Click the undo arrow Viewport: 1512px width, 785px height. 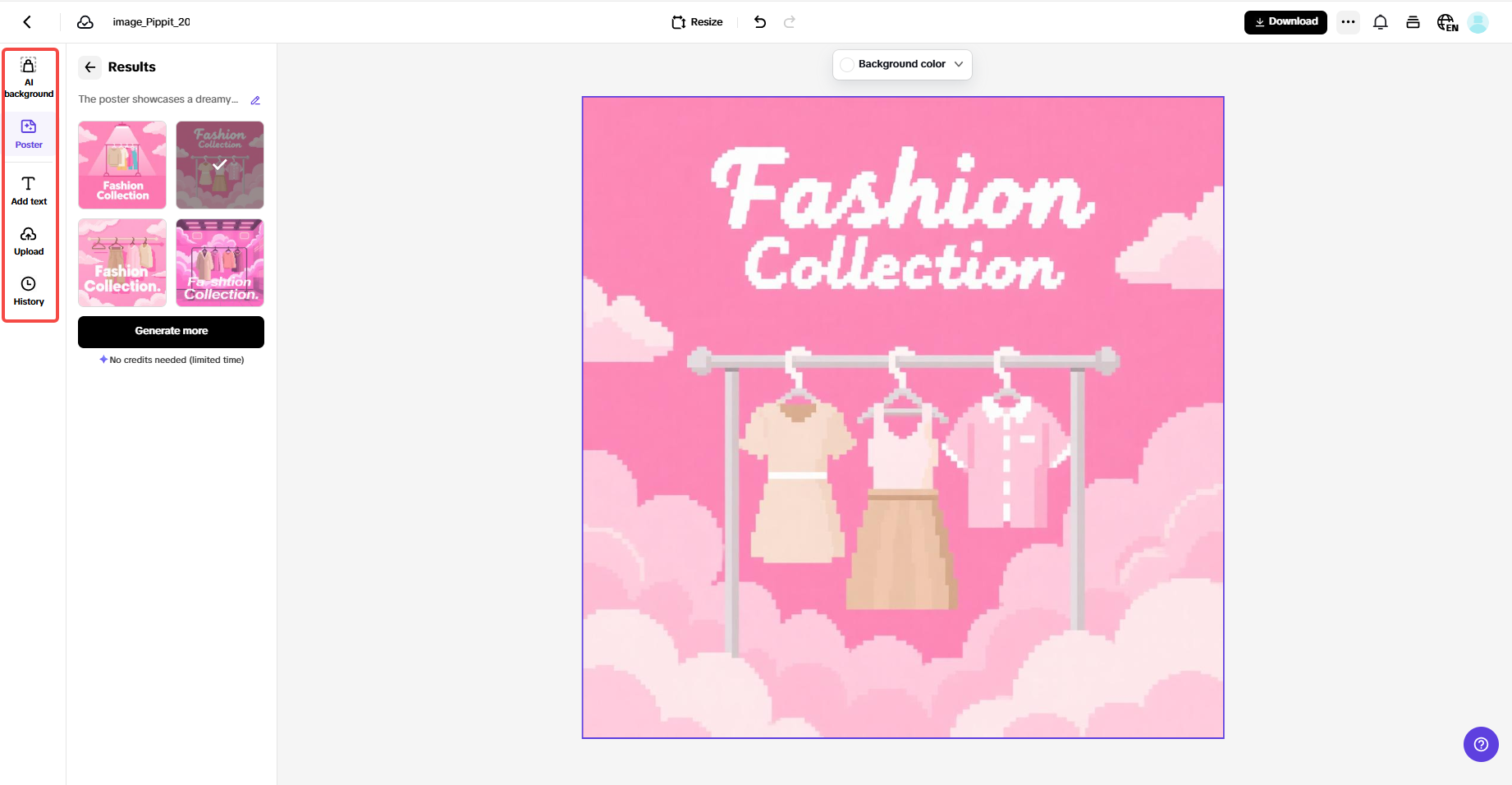(759, 22)
